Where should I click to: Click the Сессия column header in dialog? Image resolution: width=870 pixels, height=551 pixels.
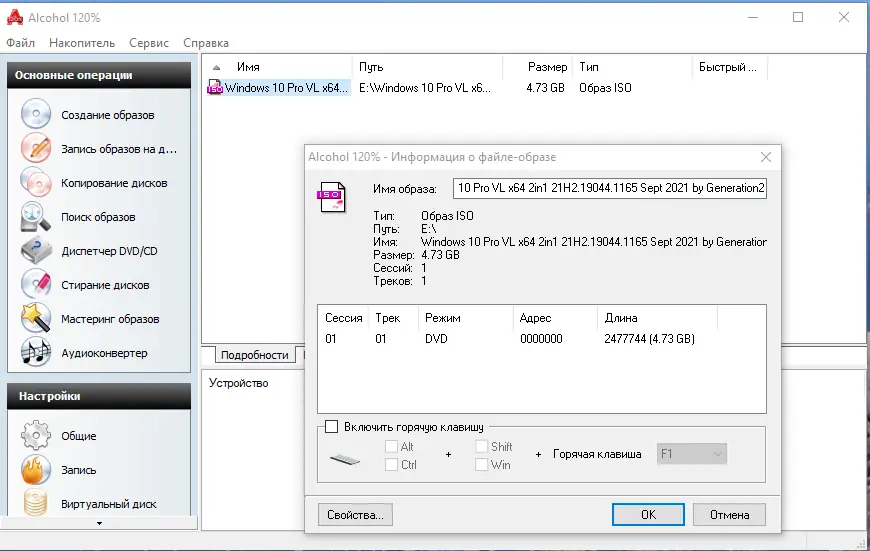(343, 318)
